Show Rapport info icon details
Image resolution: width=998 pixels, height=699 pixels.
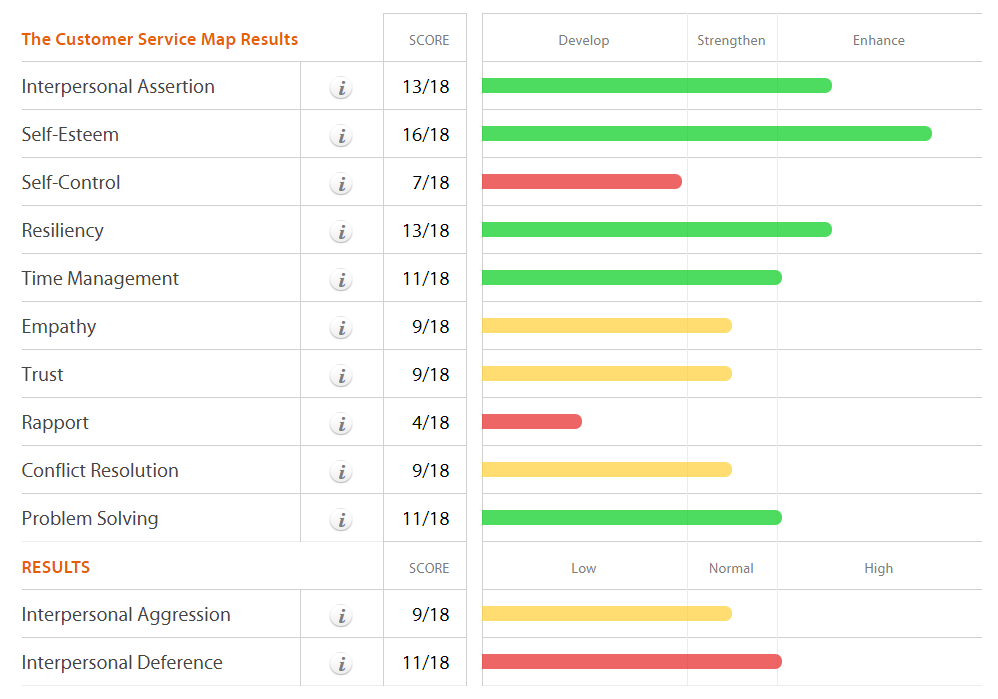342,423
